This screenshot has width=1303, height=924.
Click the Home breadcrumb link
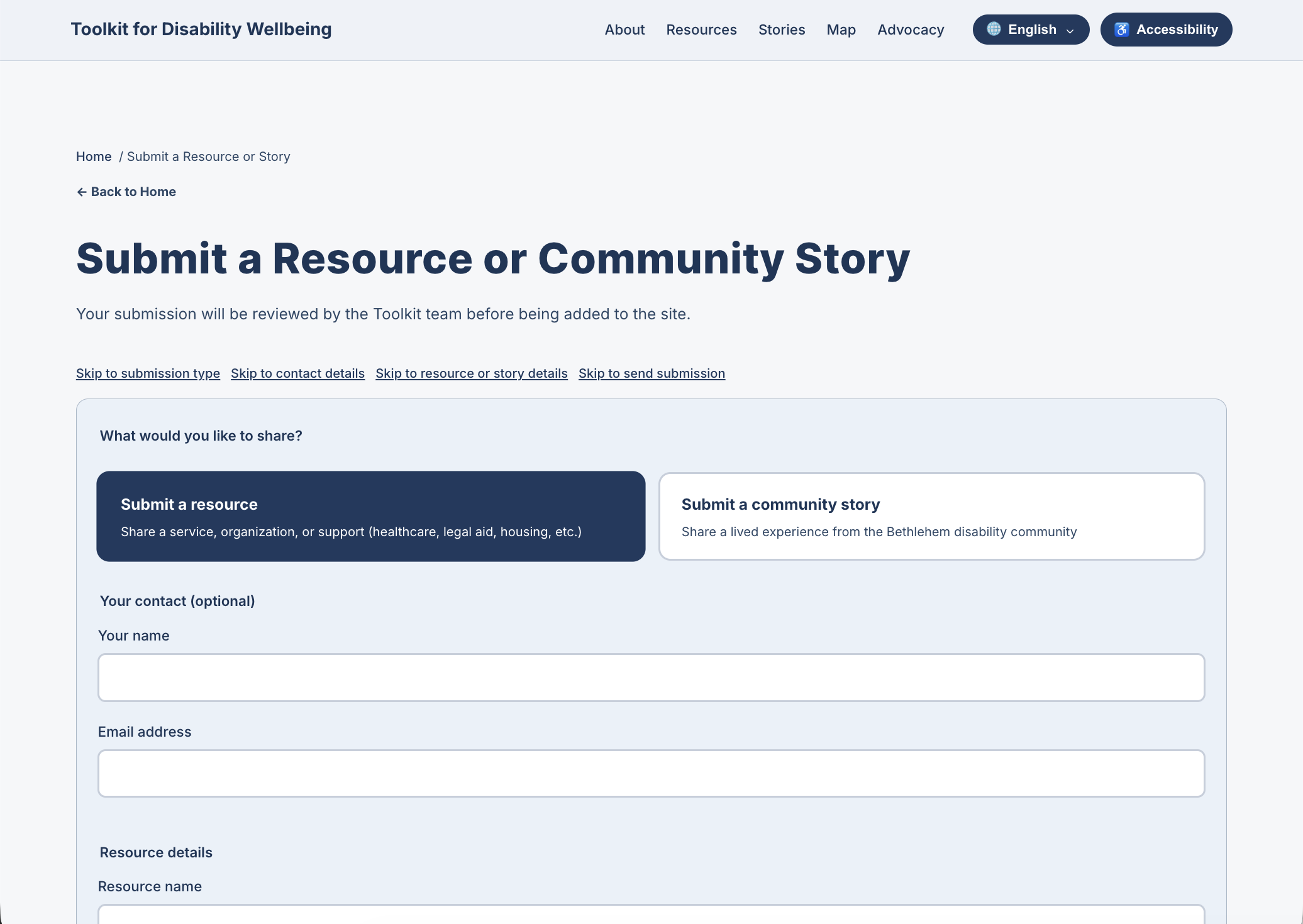coord(94,157)
